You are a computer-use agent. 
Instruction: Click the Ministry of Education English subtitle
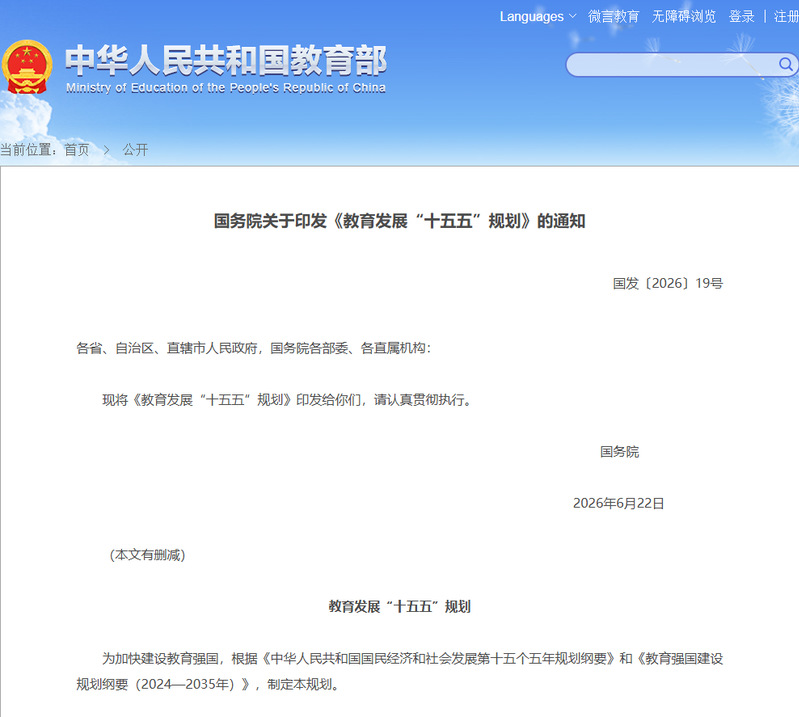pyautogui.click(x=226, y=88)
